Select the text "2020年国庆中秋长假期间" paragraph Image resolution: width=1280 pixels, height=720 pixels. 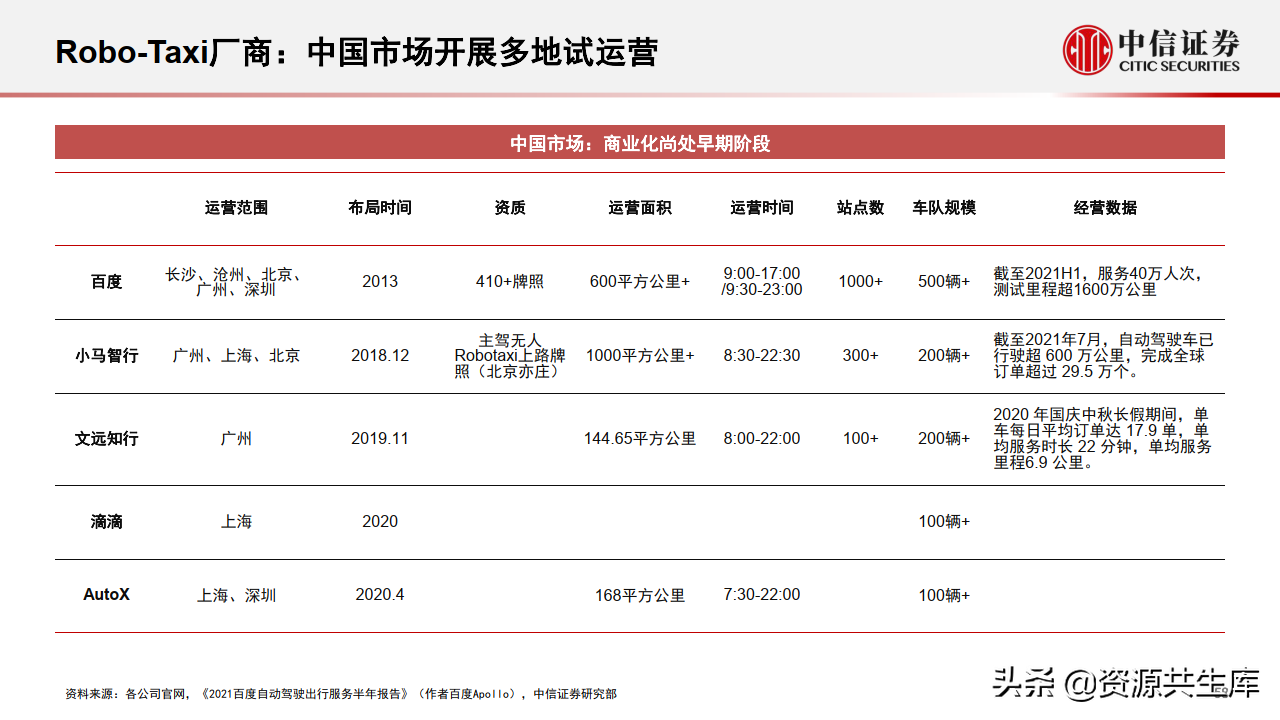coord(1102,438)
